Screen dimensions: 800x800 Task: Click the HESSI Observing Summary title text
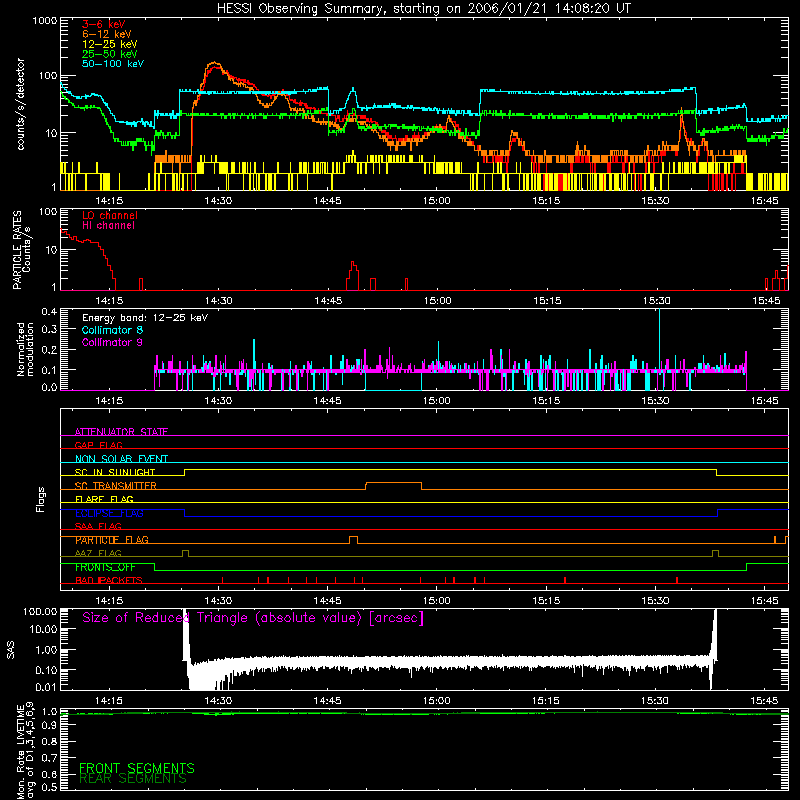[423, 9]
